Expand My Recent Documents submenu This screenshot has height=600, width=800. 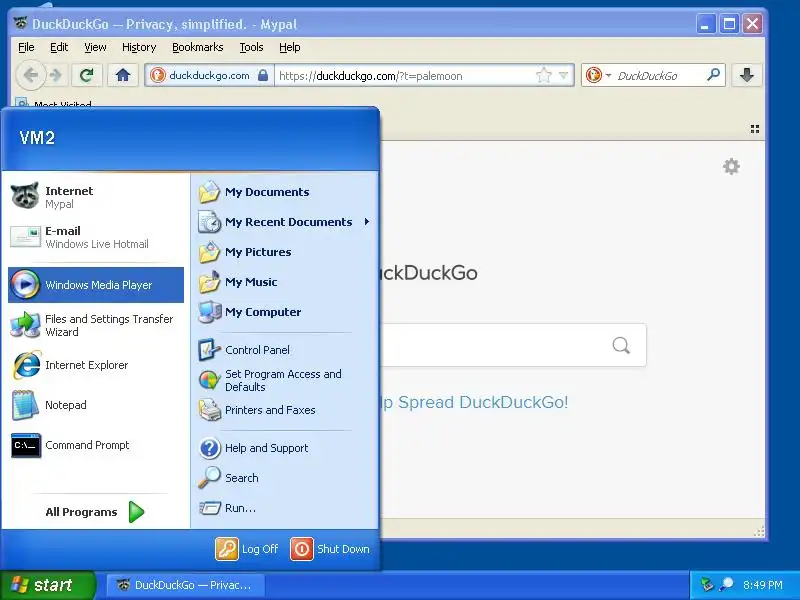[x=285, y=222]
